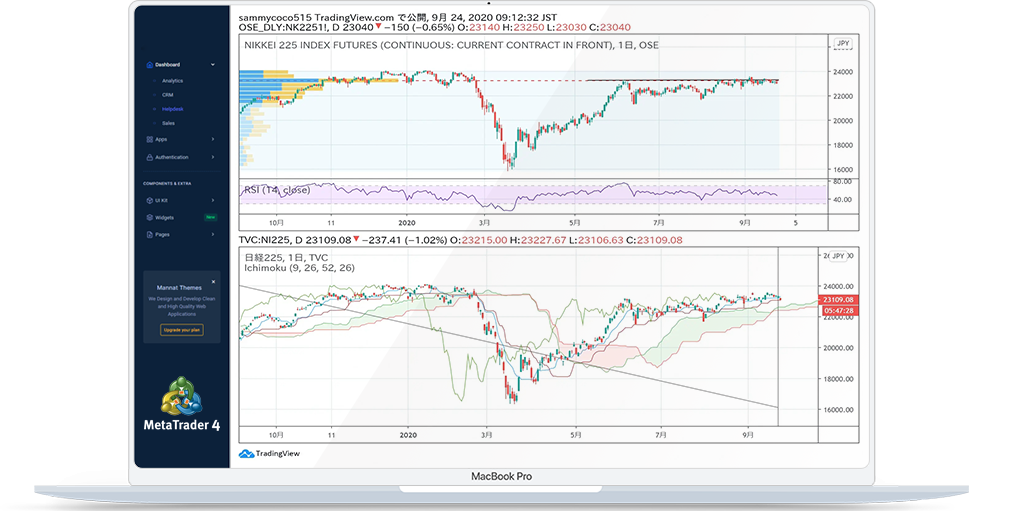Click the Dashboard home icon

149,64
